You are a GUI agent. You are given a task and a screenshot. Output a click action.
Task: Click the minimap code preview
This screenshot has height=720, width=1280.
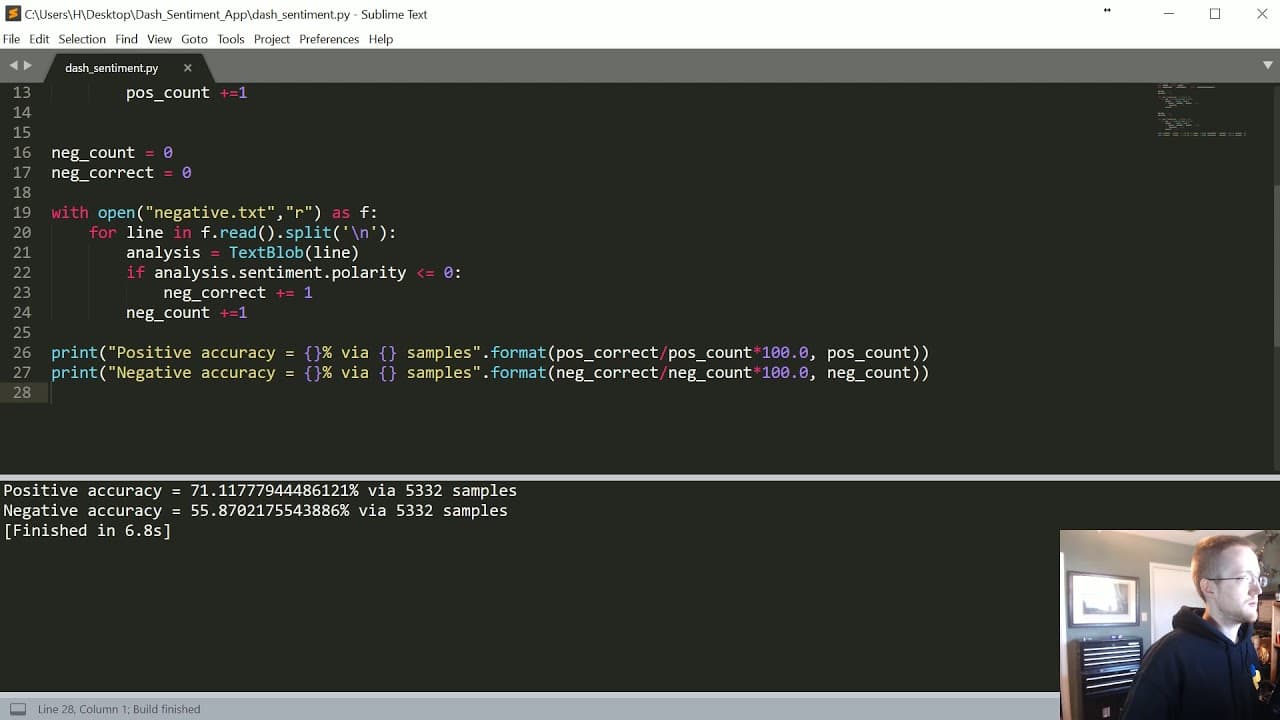[x=1201, y=110]
